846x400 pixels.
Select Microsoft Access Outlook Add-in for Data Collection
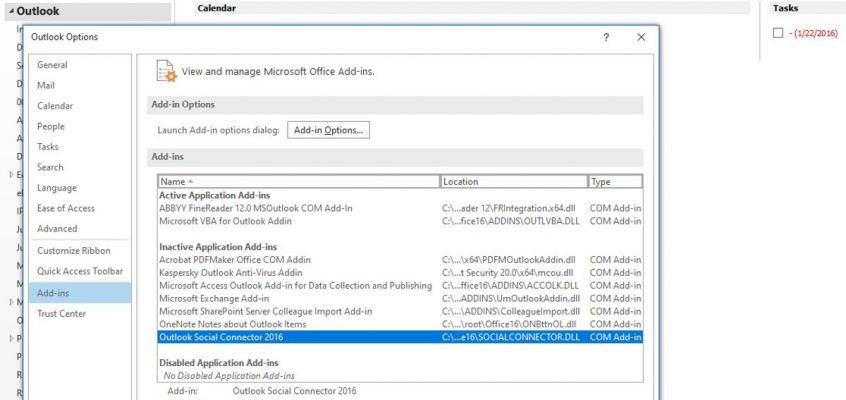pyautogui.click(x=400, y=286)
